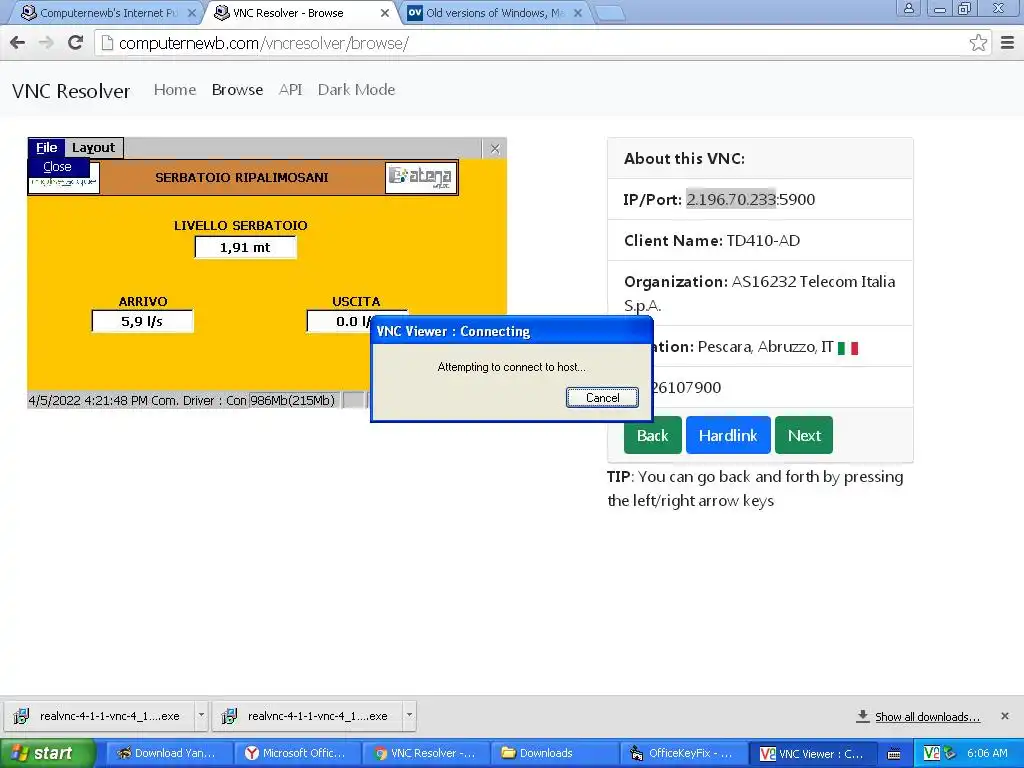Open the File menu in VNC preview
Image resolution: width=1024 pixels, height=768 pixels.
tap(46, 148)
